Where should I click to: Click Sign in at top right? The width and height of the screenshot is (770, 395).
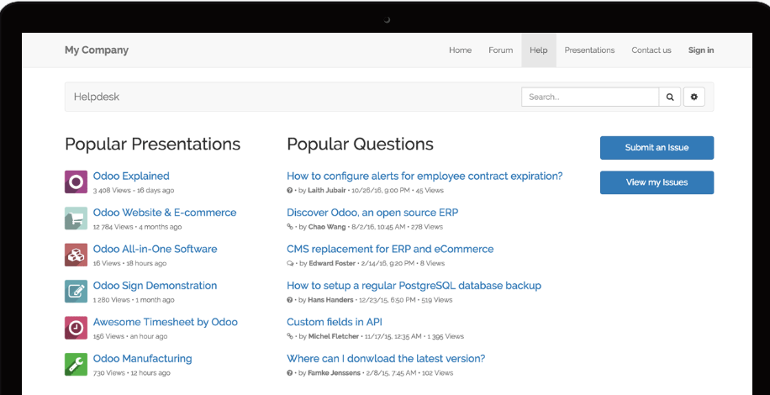(701, 50)
